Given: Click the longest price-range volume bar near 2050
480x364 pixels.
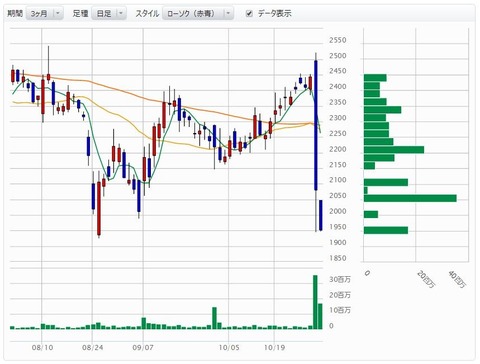Looking at the screenshot, I should click(x=410, y=198).
